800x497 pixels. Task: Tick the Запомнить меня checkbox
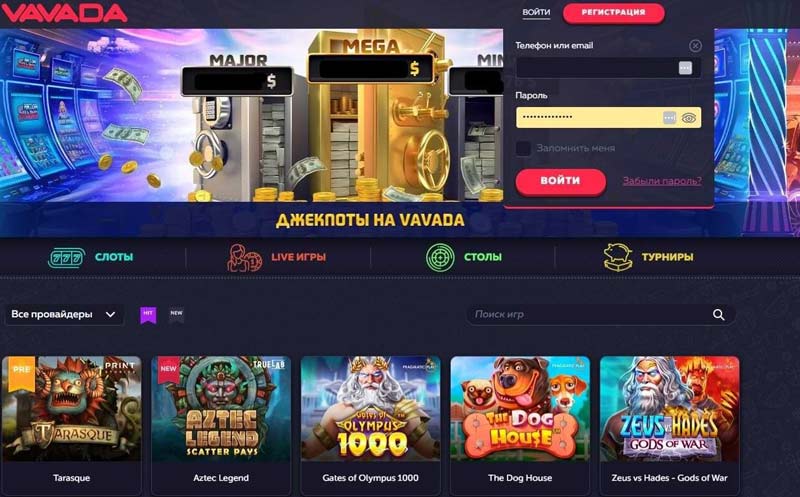click(523, 148)
